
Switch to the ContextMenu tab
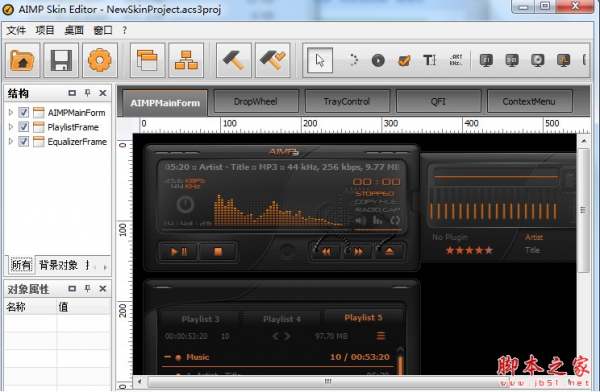(529, 101)
